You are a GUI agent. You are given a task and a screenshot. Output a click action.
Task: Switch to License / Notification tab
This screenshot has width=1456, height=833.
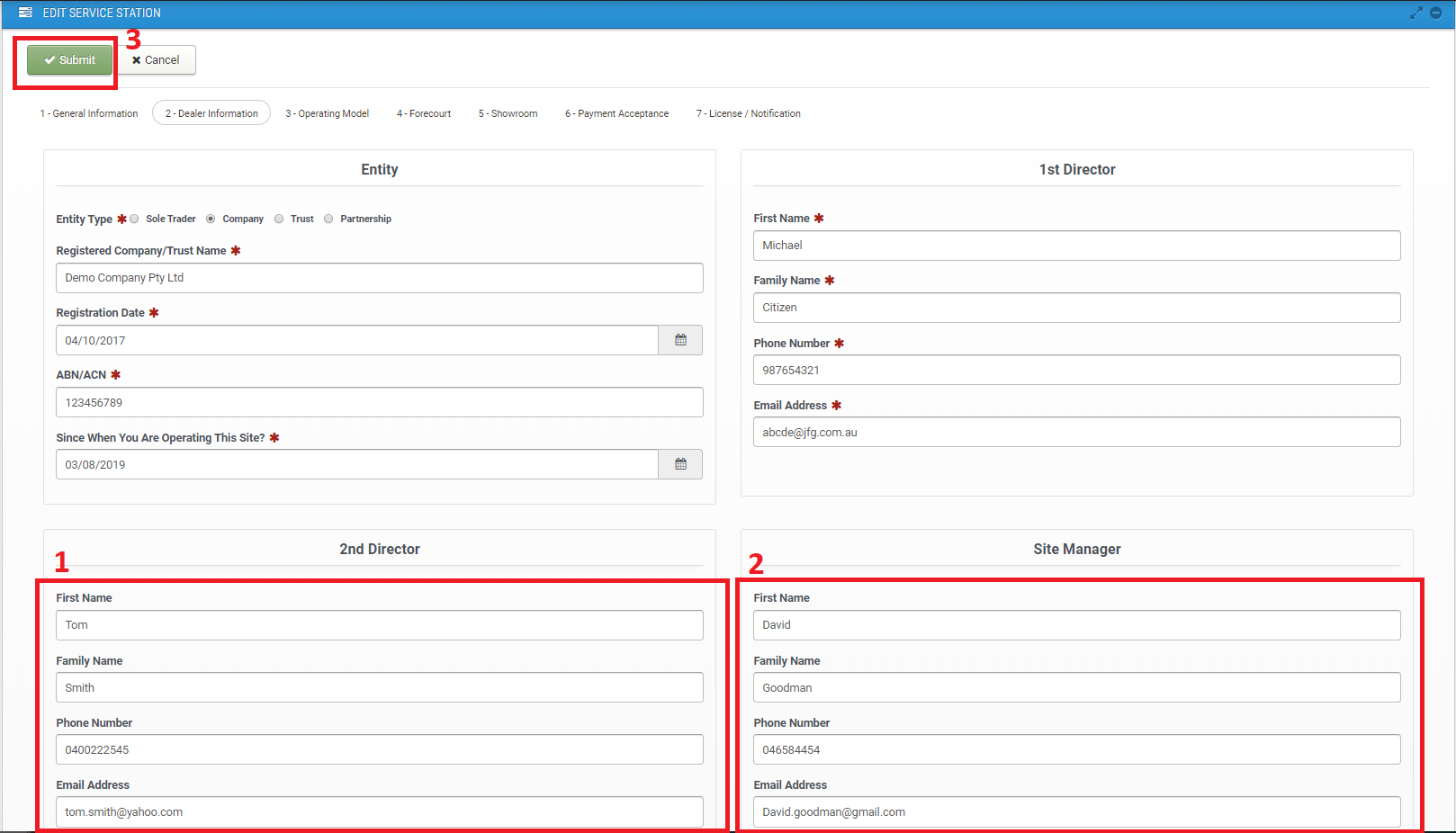748,113
